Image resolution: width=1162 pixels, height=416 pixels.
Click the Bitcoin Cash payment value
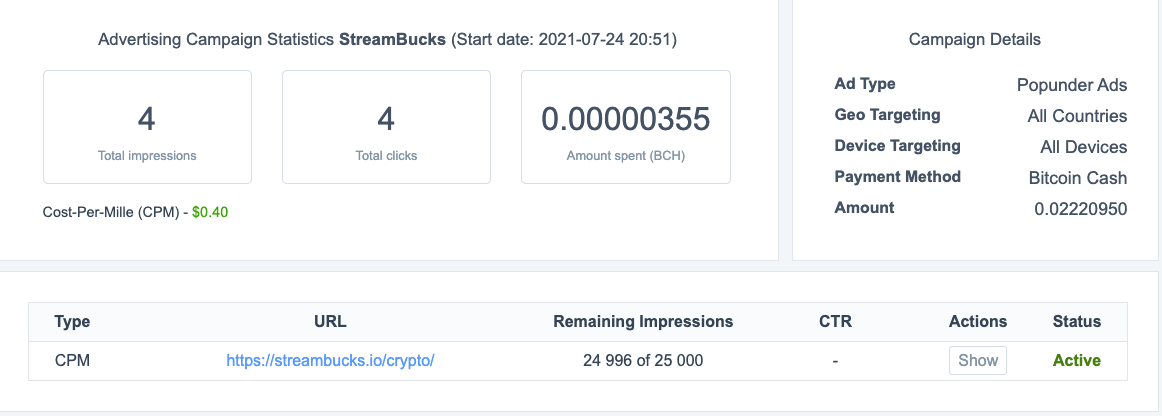tap(1078, 178)
